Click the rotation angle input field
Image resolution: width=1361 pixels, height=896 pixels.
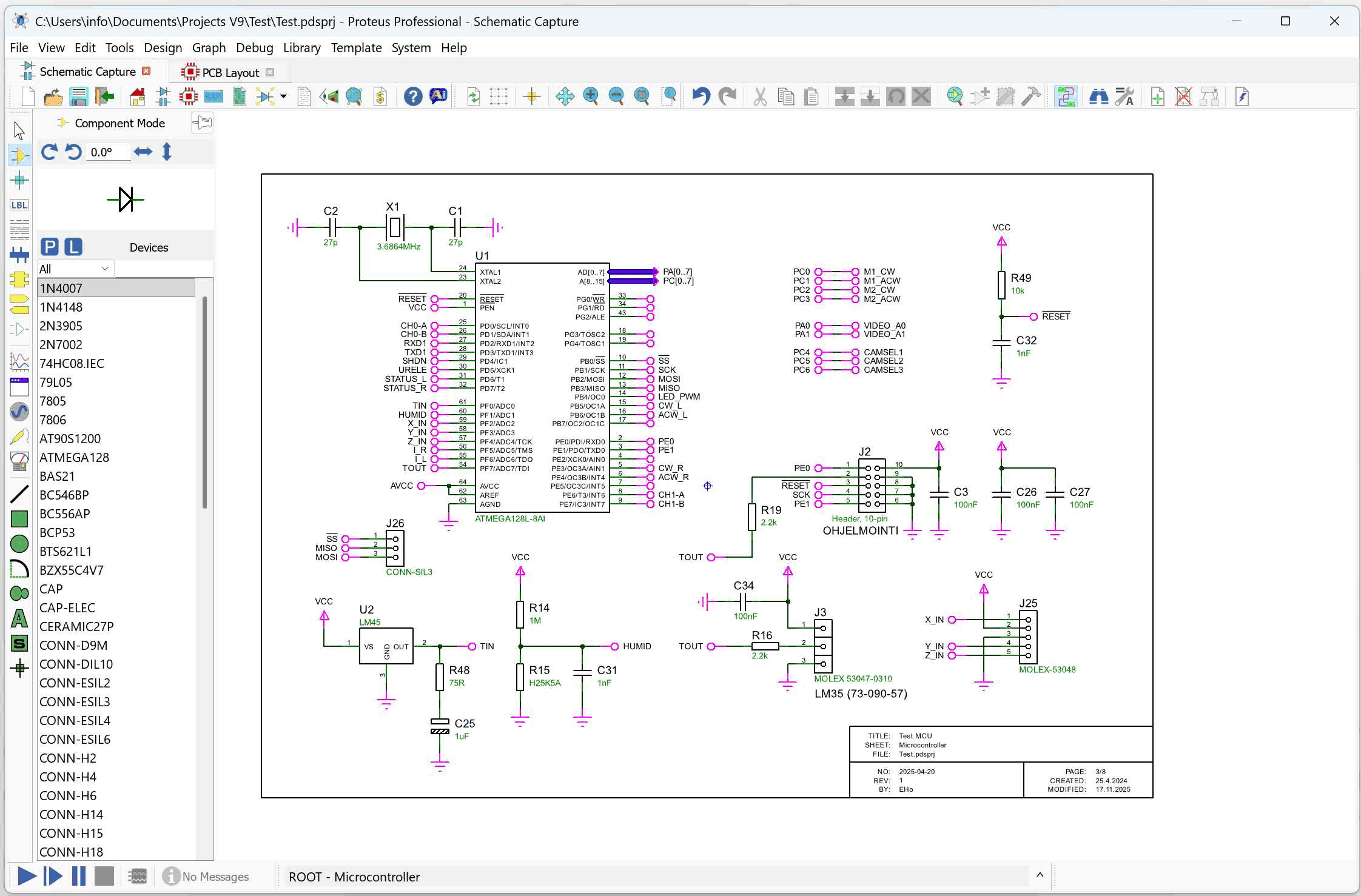pos(109,152)
